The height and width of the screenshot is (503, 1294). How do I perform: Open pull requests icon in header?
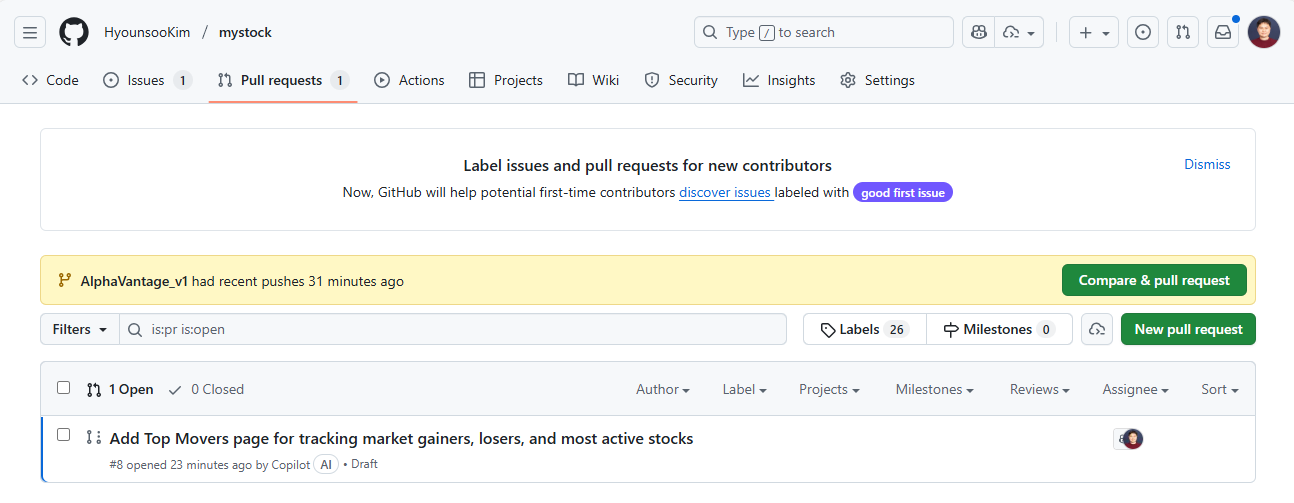(x=1183, y=32)
